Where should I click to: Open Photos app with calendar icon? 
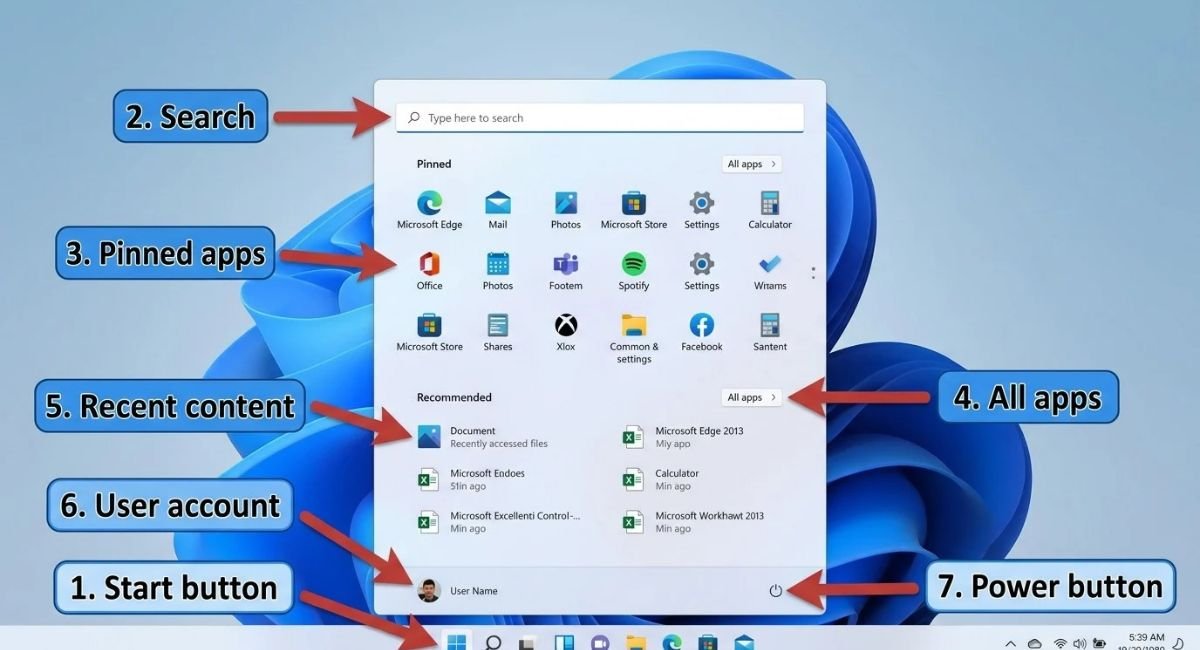click(x=498, y=272)
